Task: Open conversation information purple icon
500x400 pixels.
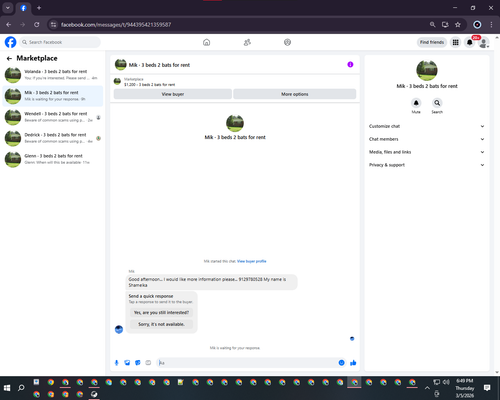Action: (x=350, y=64)
